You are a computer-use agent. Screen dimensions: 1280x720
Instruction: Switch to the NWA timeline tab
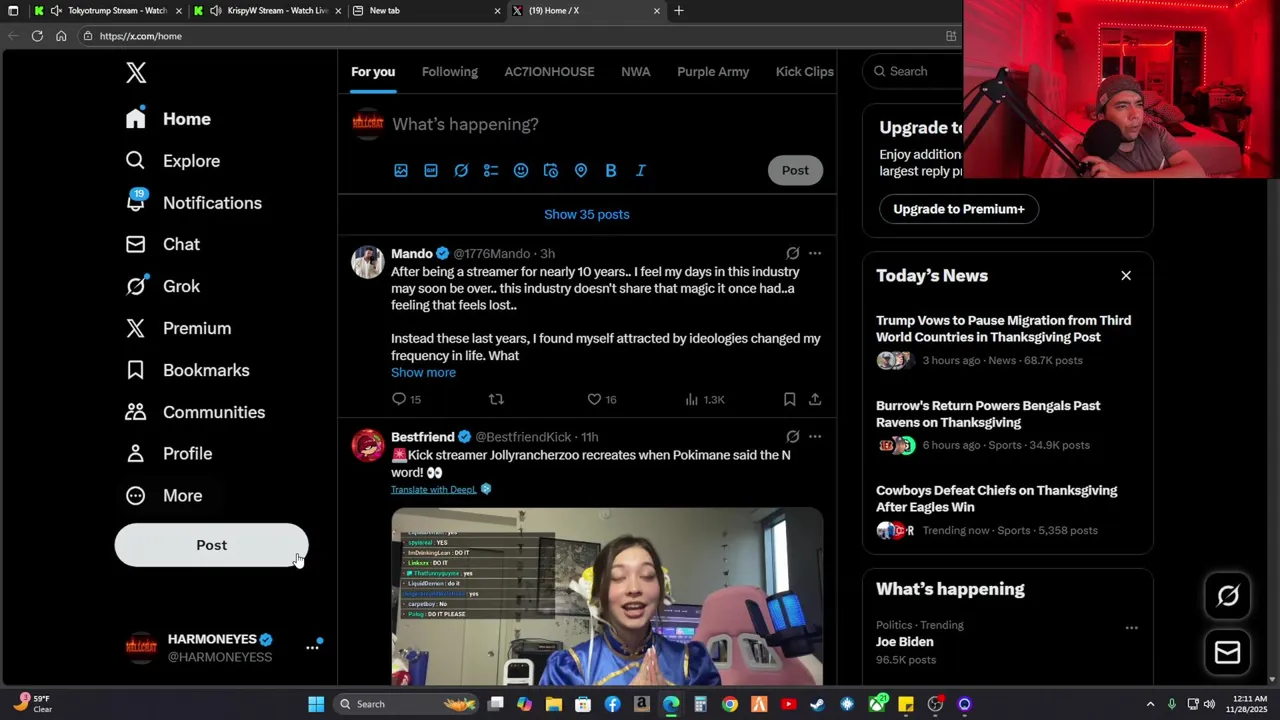635,72
